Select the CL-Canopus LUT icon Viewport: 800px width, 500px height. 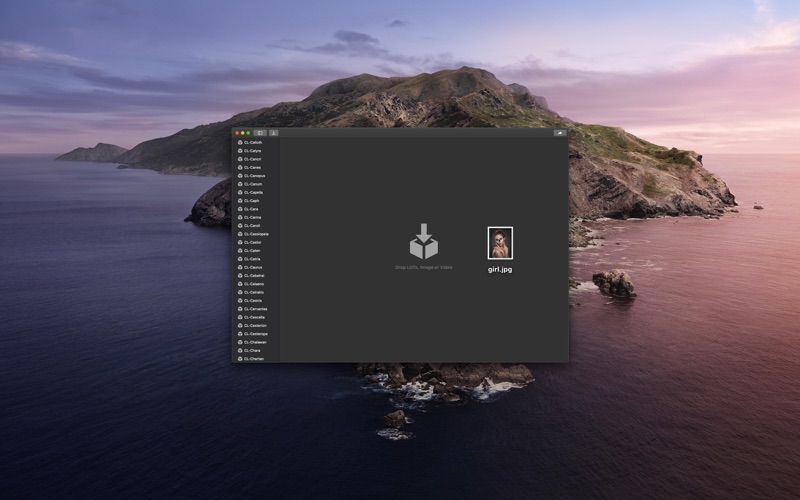pyautogui.click(x=240, y=176)
